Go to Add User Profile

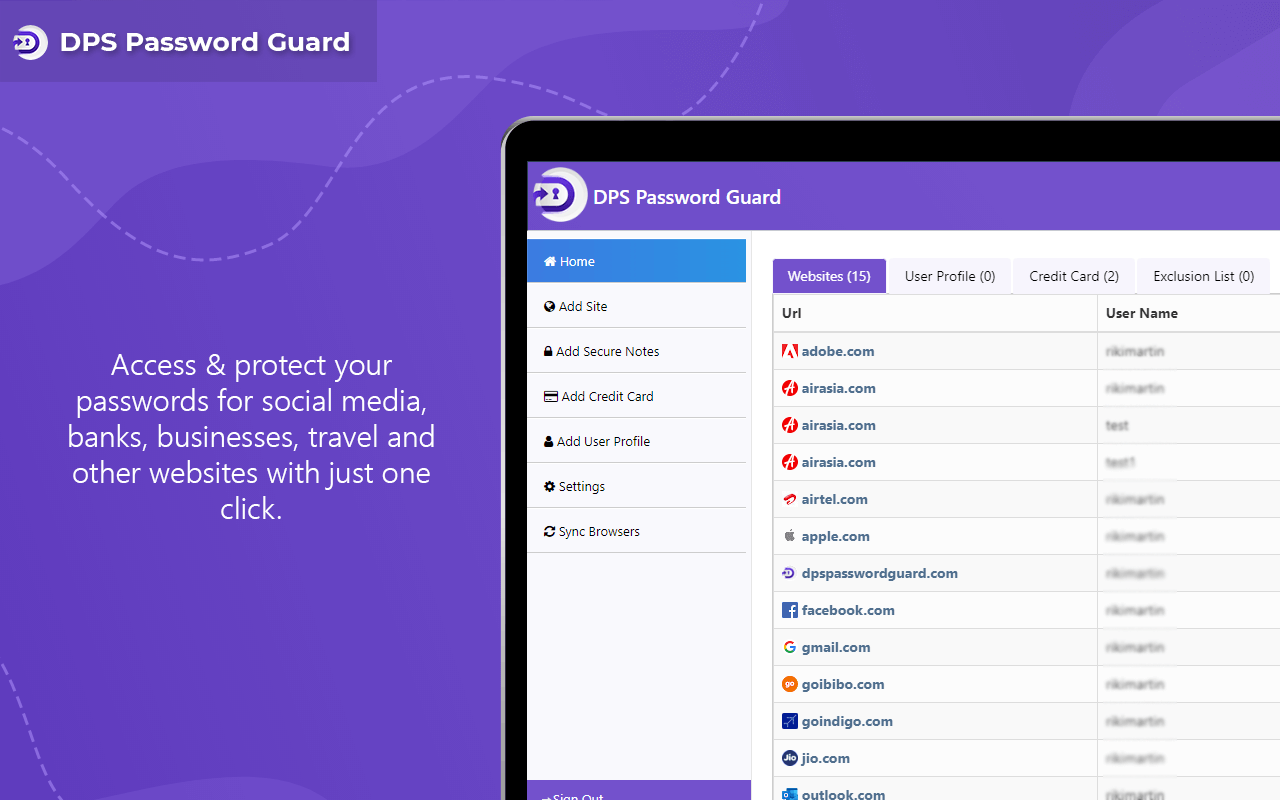pyautogui.click(x=636, y=441)
